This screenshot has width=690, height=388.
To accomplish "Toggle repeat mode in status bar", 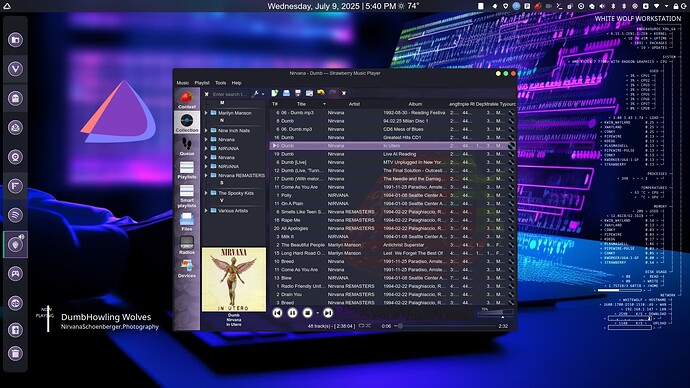I will click(362, 326).
